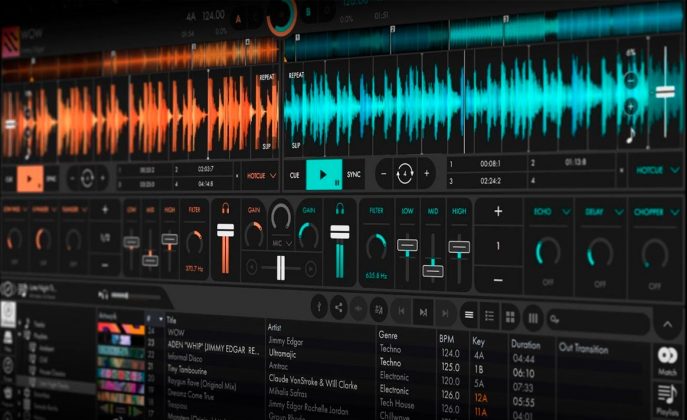Toggle REPEAT on the orange waveform
The image size is (687, 420).
(267, 78)
